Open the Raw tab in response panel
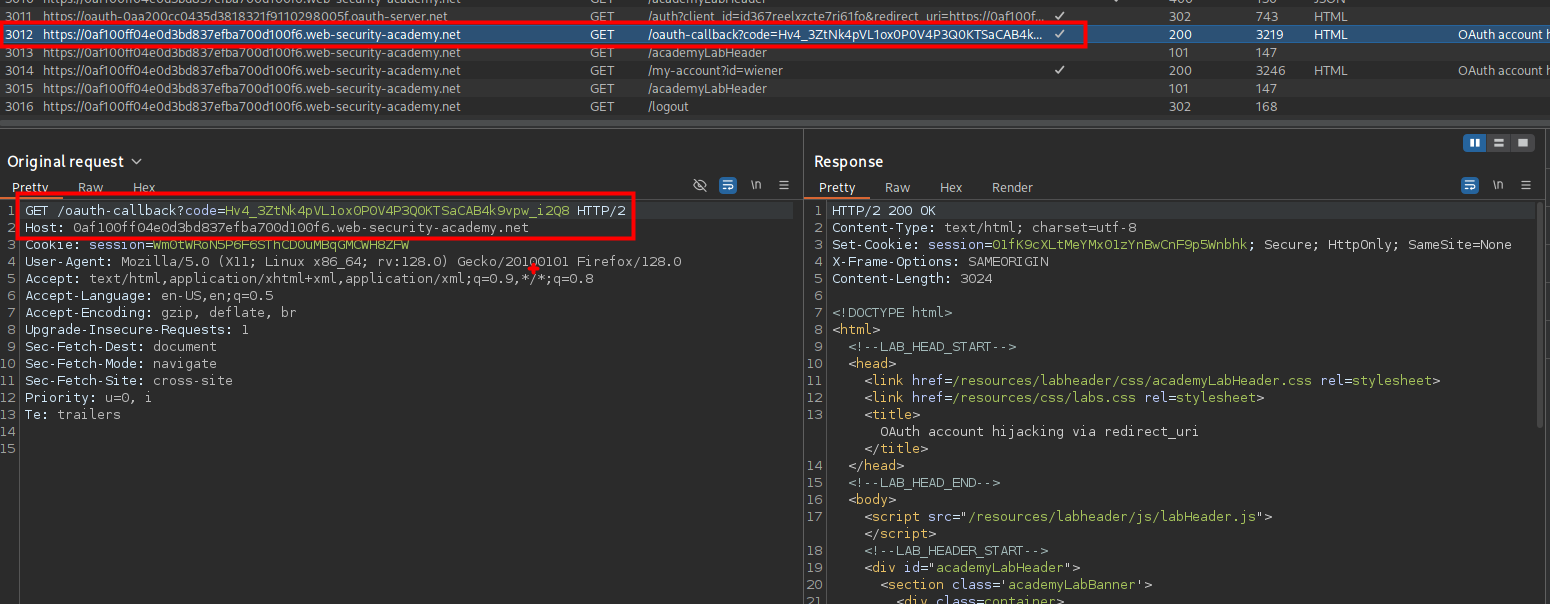The image size is (1550, 604). click(897, 188)
